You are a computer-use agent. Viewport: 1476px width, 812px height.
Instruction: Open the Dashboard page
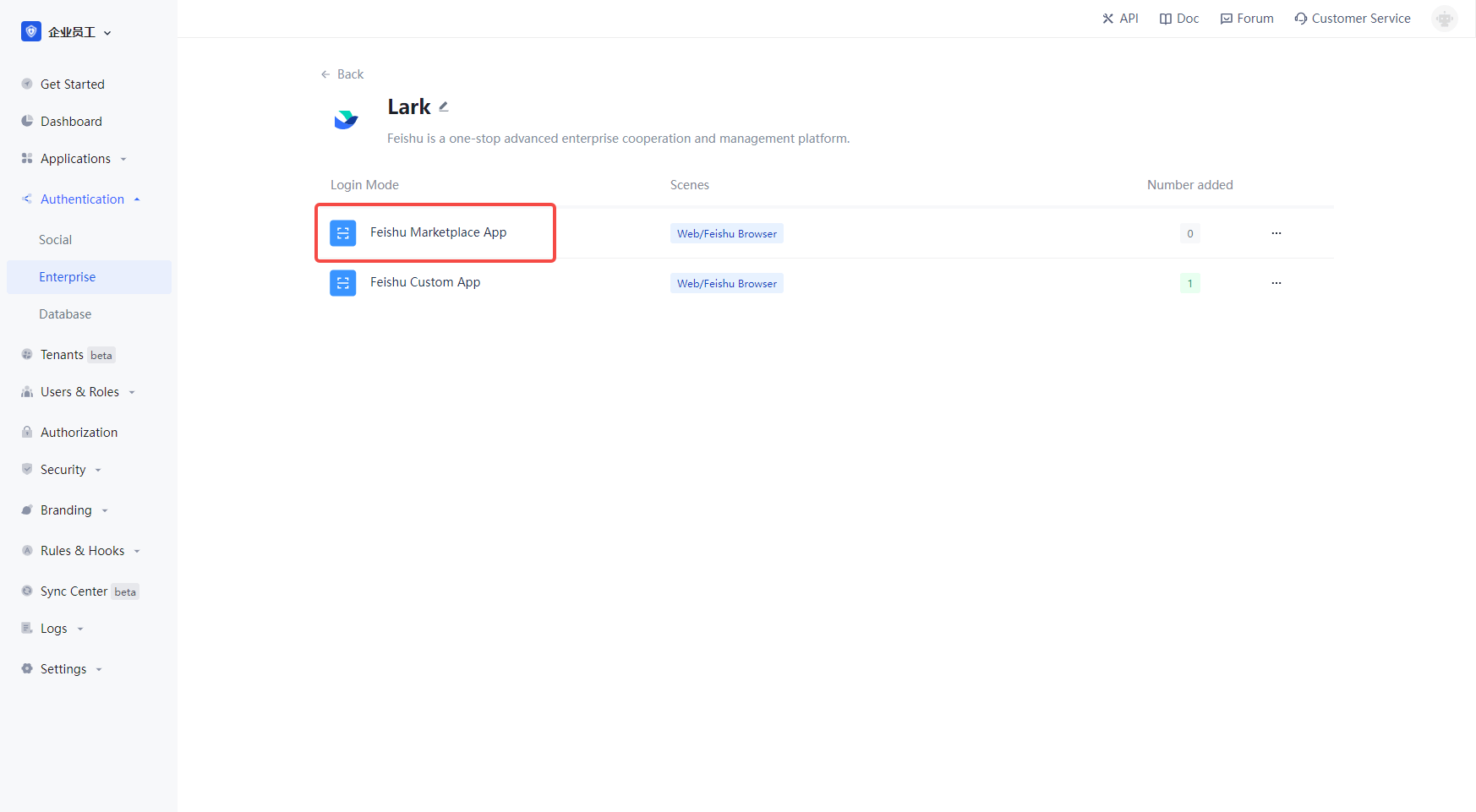pos(71,122)
